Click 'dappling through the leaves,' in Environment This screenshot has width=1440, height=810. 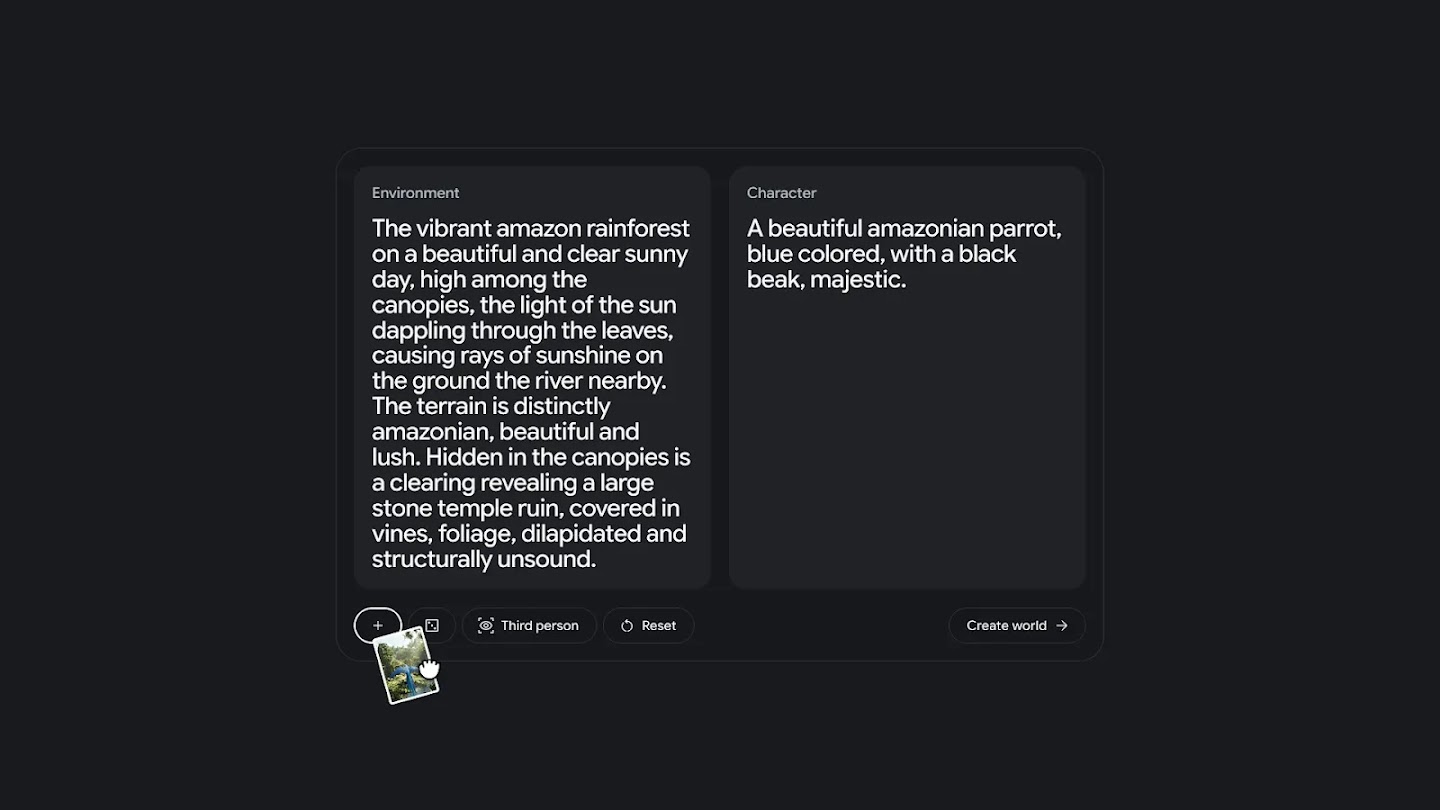[x=522, y=330]
